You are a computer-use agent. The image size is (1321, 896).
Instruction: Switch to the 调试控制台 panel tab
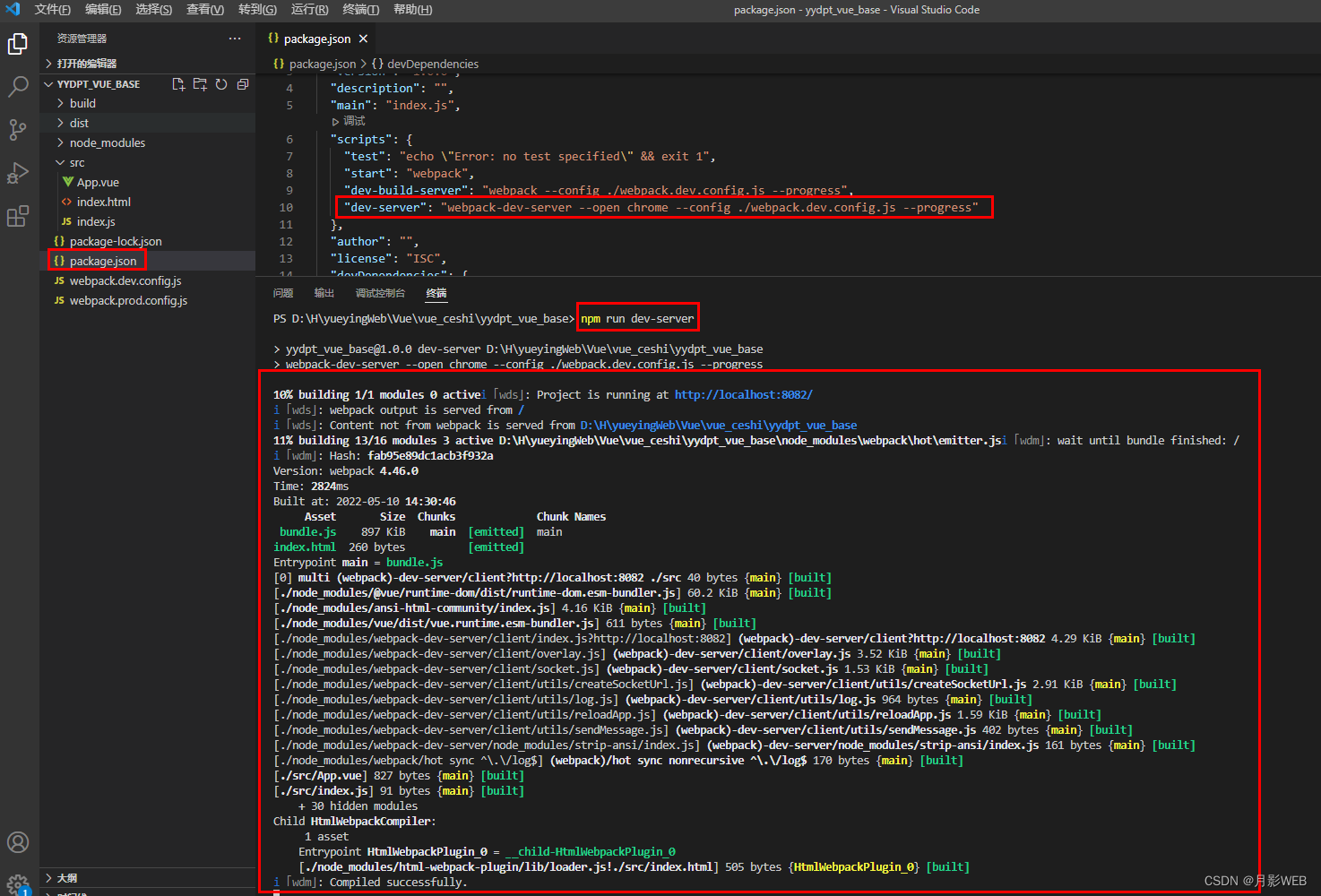click(380, 293)
